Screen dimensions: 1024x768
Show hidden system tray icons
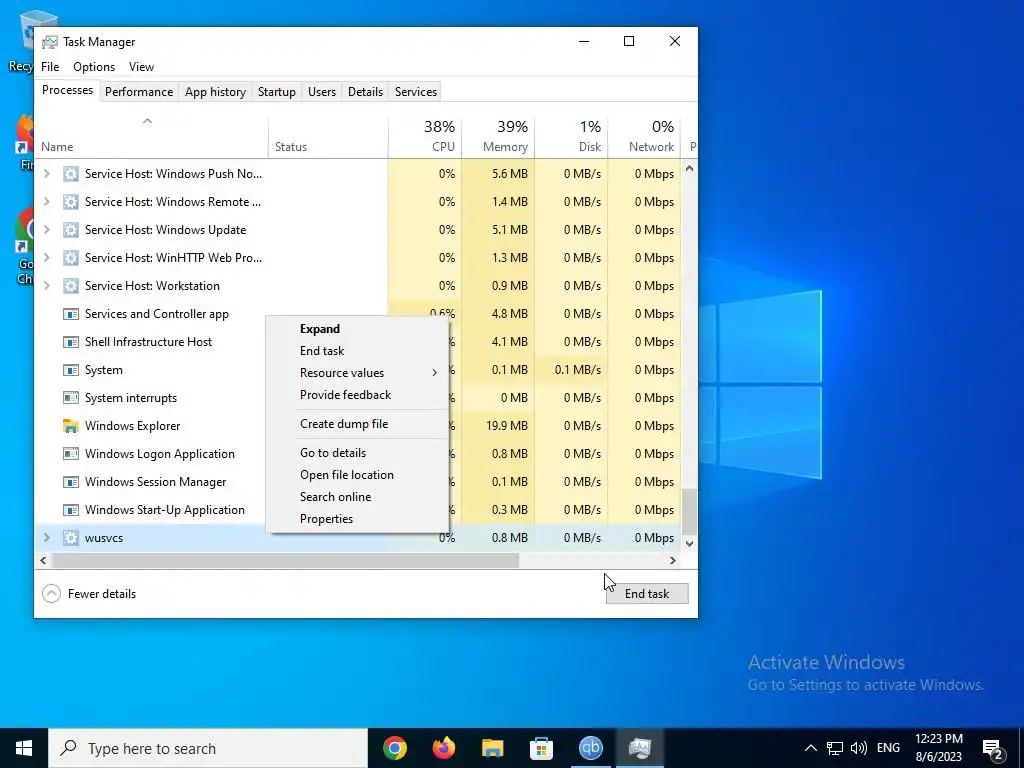810,748
